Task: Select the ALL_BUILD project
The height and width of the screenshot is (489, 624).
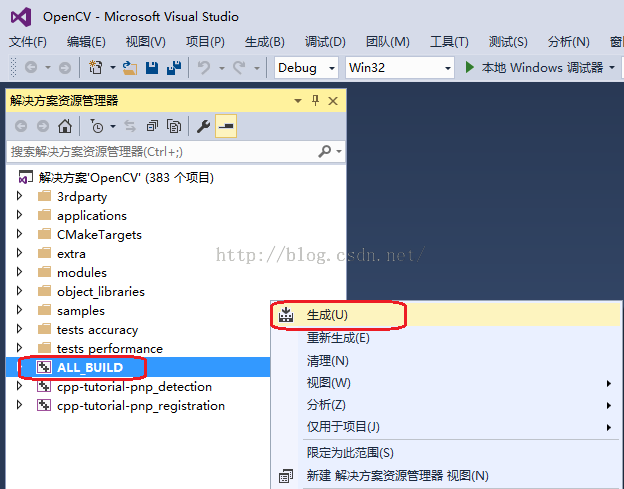Action: (x=90, y=367)
